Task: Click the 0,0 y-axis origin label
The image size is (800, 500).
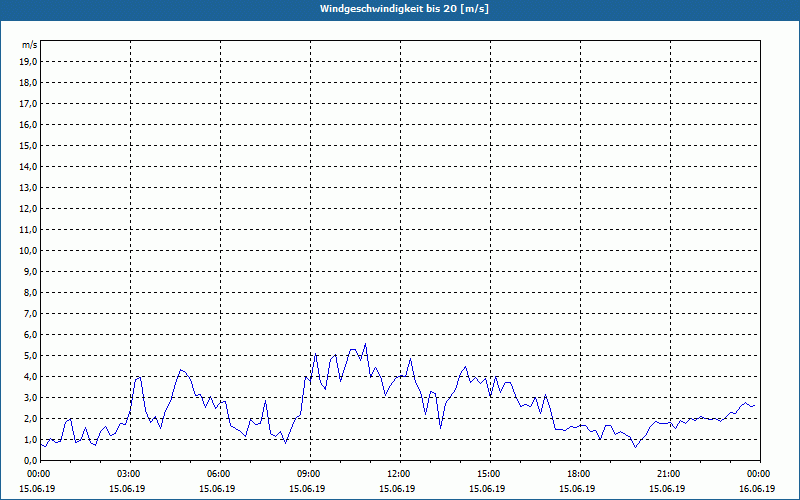Action: [x=31, y=460]
